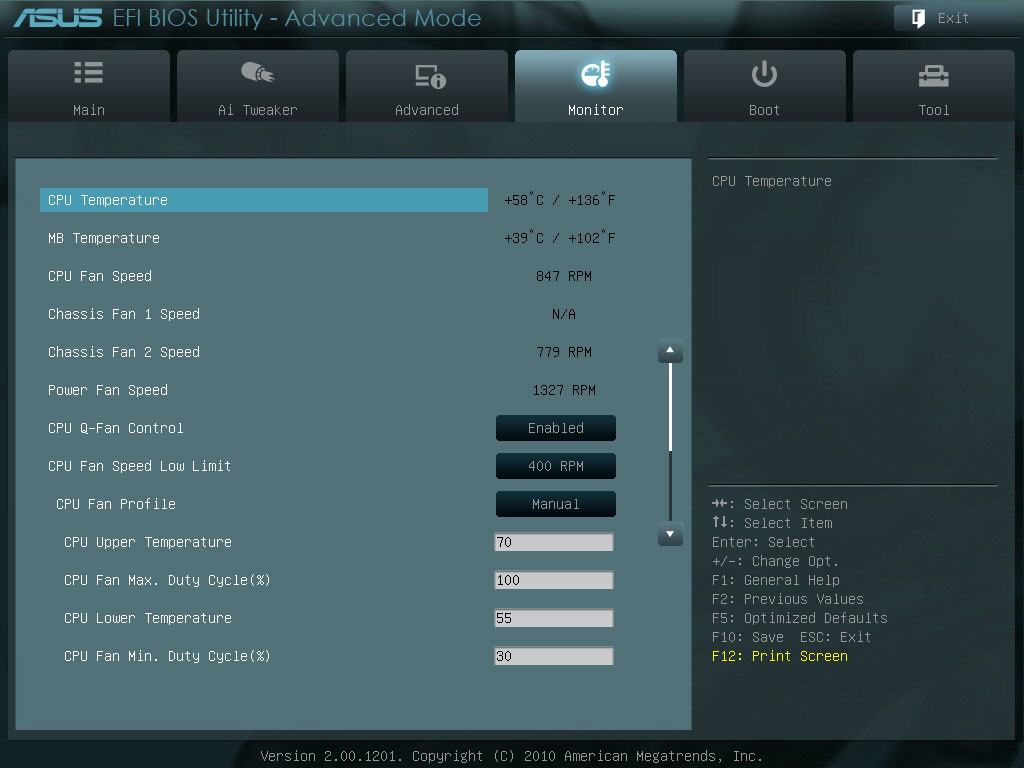
Task: Click the Tool tab toolbox icon
Action: pos(934,76)
